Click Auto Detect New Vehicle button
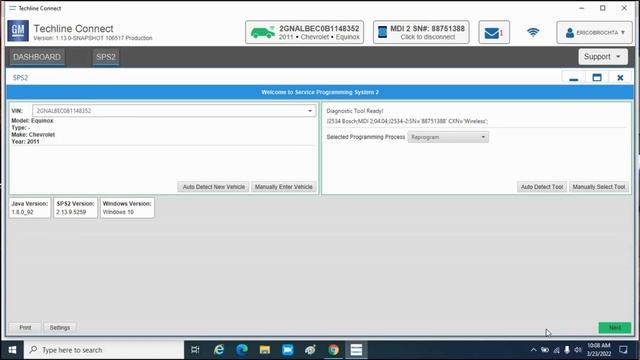 click(213, 187)
